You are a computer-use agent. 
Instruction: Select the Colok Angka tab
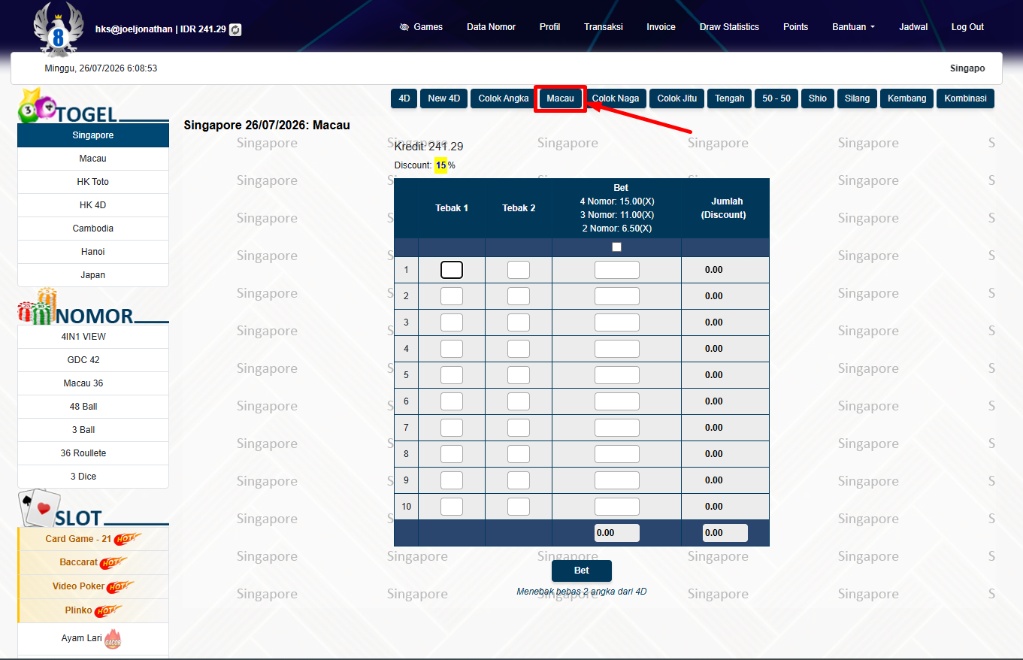tap(503, 98)
